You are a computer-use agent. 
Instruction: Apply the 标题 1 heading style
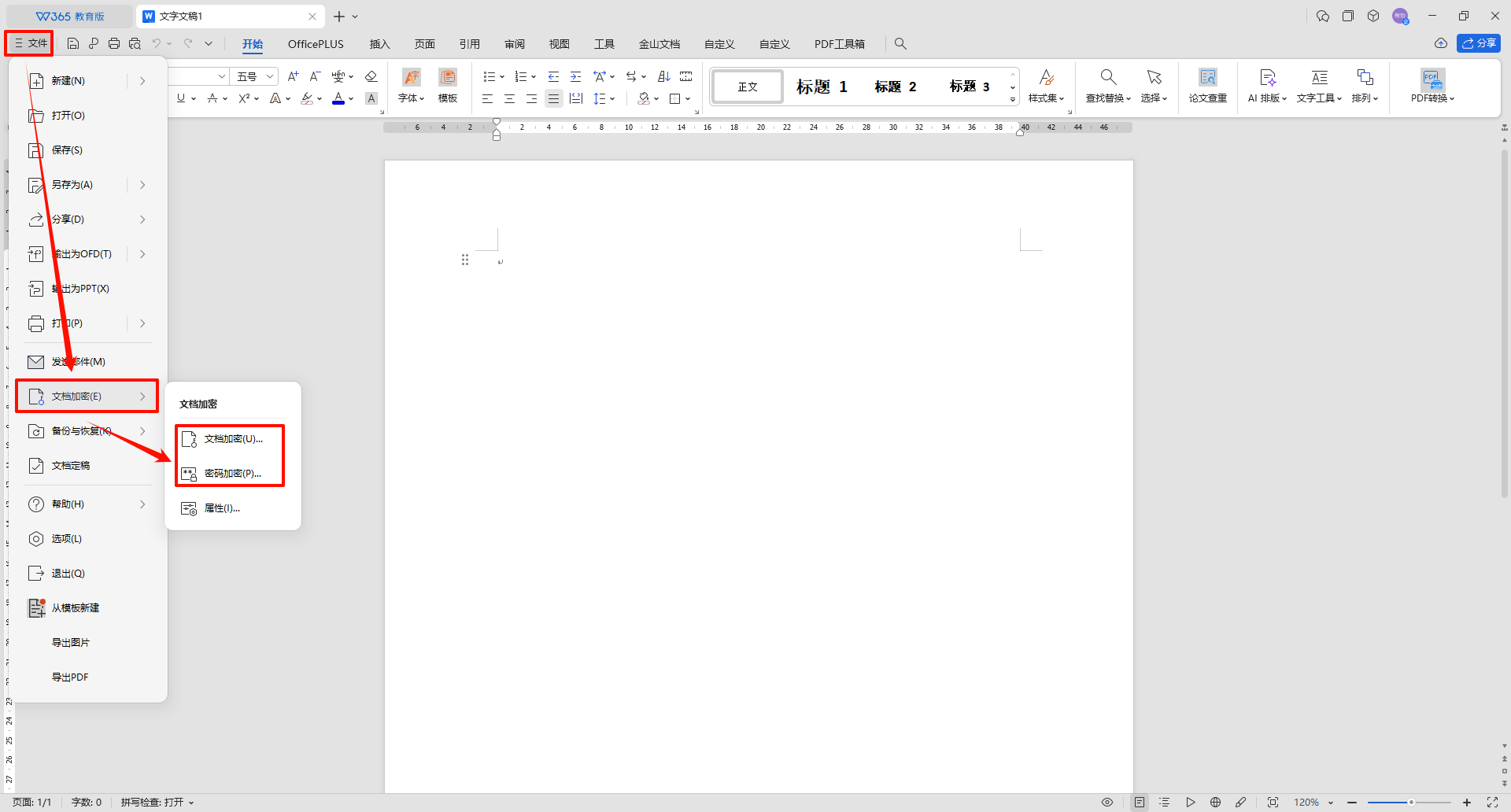point(821,87)
